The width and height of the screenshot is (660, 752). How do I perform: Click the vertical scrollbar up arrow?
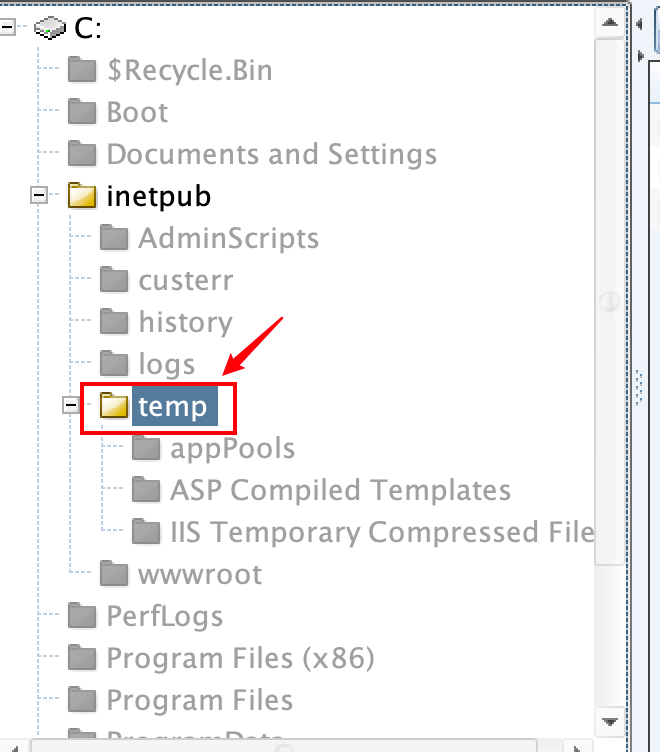click(x=609, y=19)
